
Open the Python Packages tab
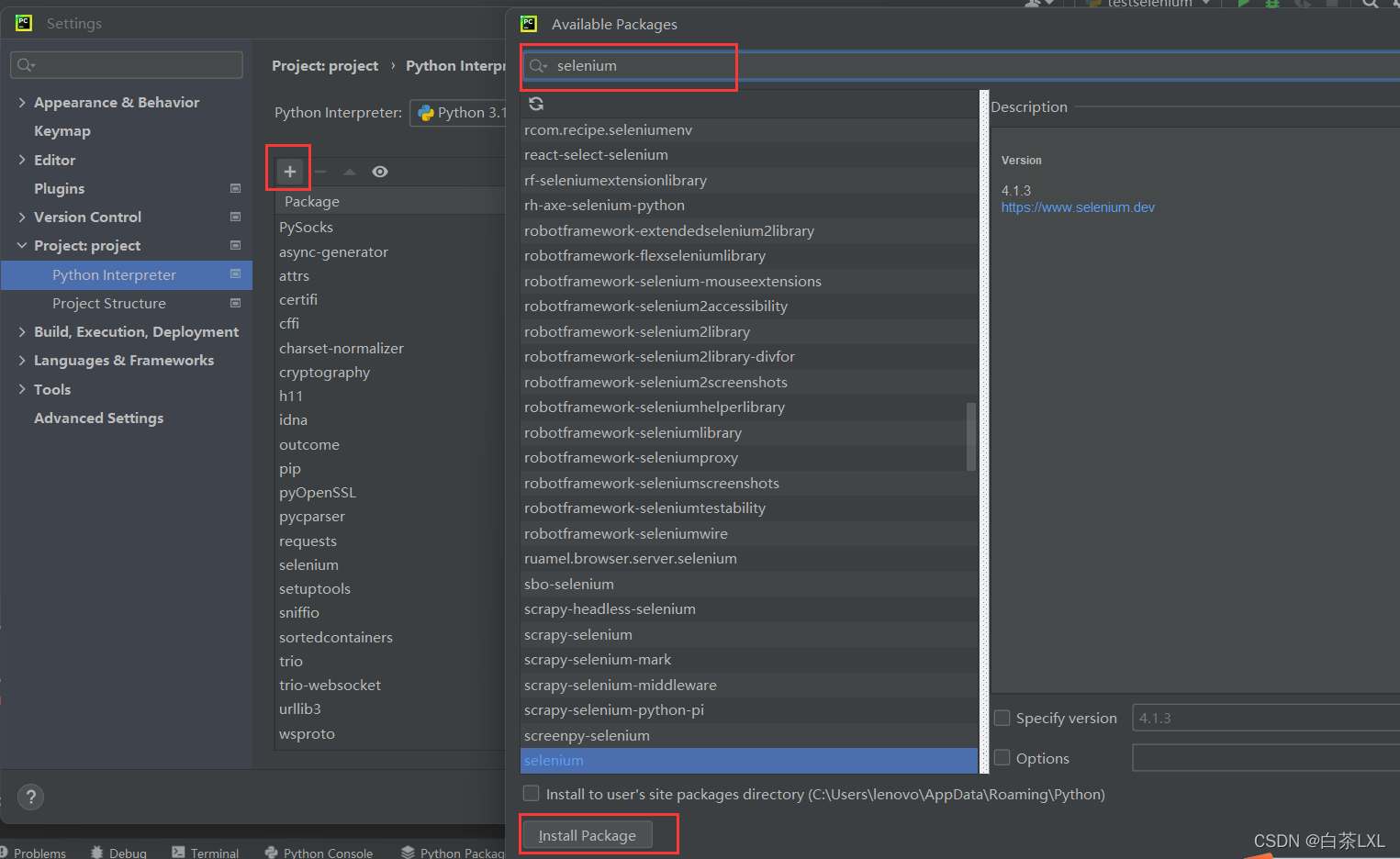454,853
